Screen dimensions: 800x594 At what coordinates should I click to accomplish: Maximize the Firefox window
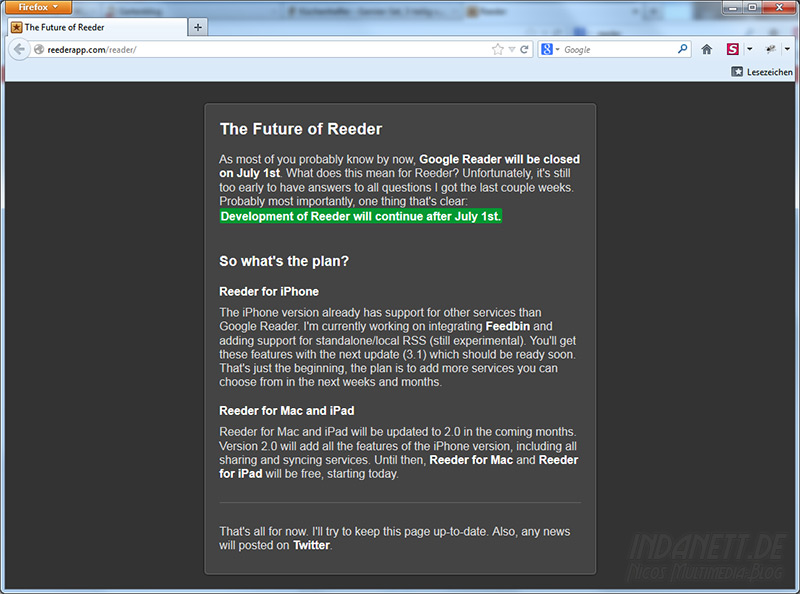click(x=752, y=7)
